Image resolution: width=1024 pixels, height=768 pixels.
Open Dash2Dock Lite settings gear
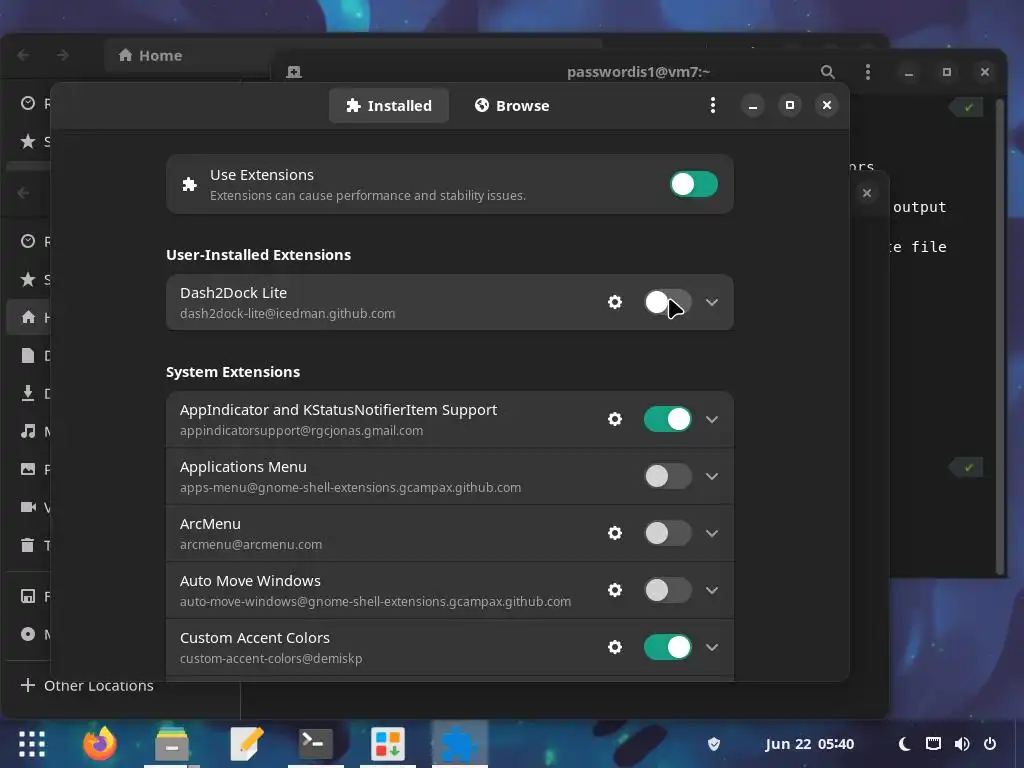(615, 302)
